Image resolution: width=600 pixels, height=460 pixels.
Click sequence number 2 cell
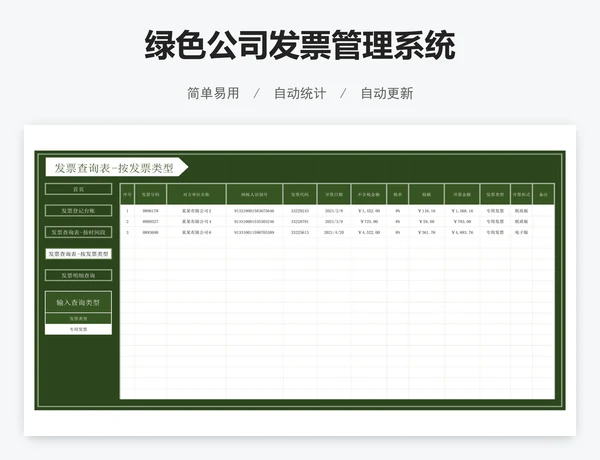127,222
